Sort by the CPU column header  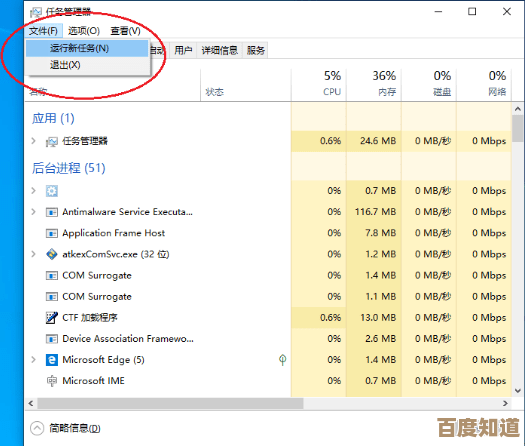[319, 84]
